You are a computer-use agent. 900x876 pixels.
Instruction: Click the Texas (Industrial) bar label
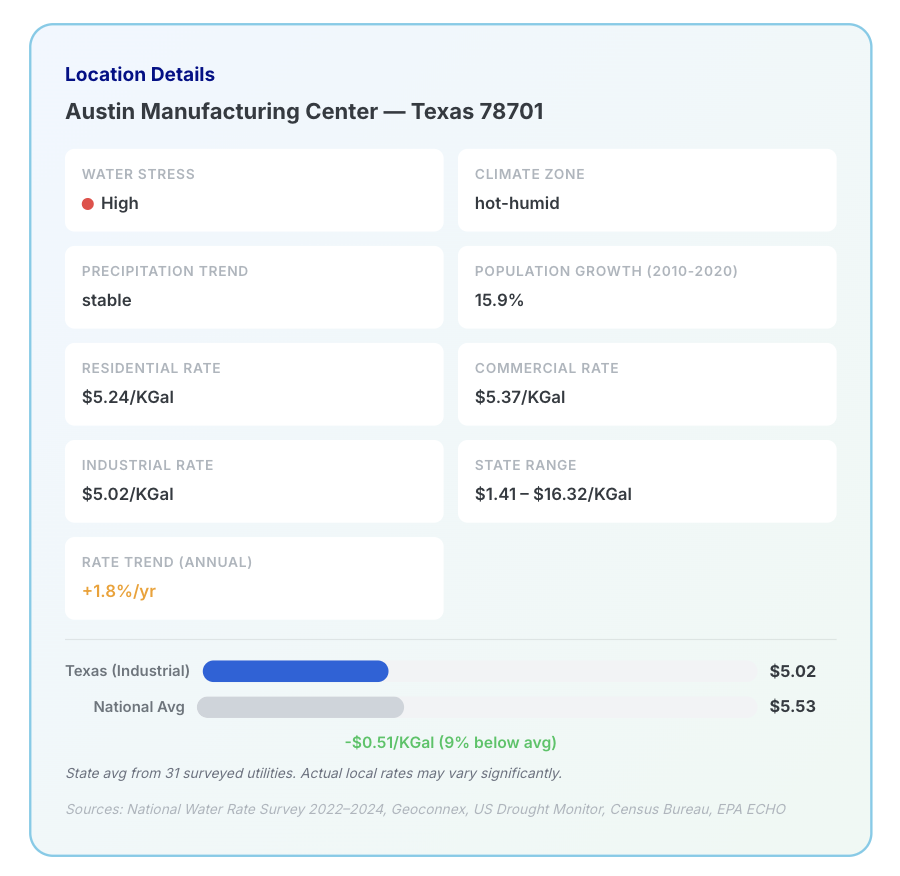tap(127, 672)
